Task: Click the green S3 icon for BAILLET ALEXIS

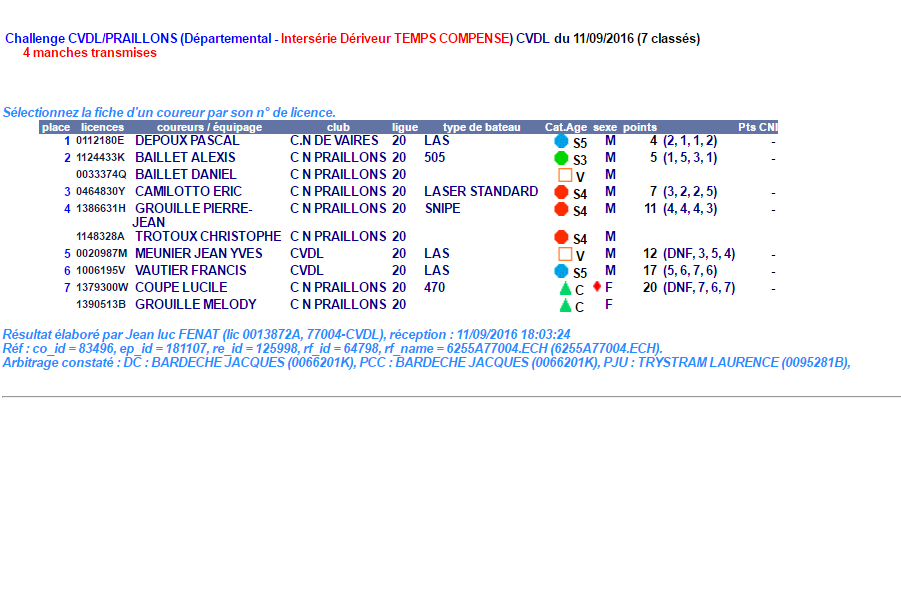Action: pyautogui.click(x=561, y=158)
